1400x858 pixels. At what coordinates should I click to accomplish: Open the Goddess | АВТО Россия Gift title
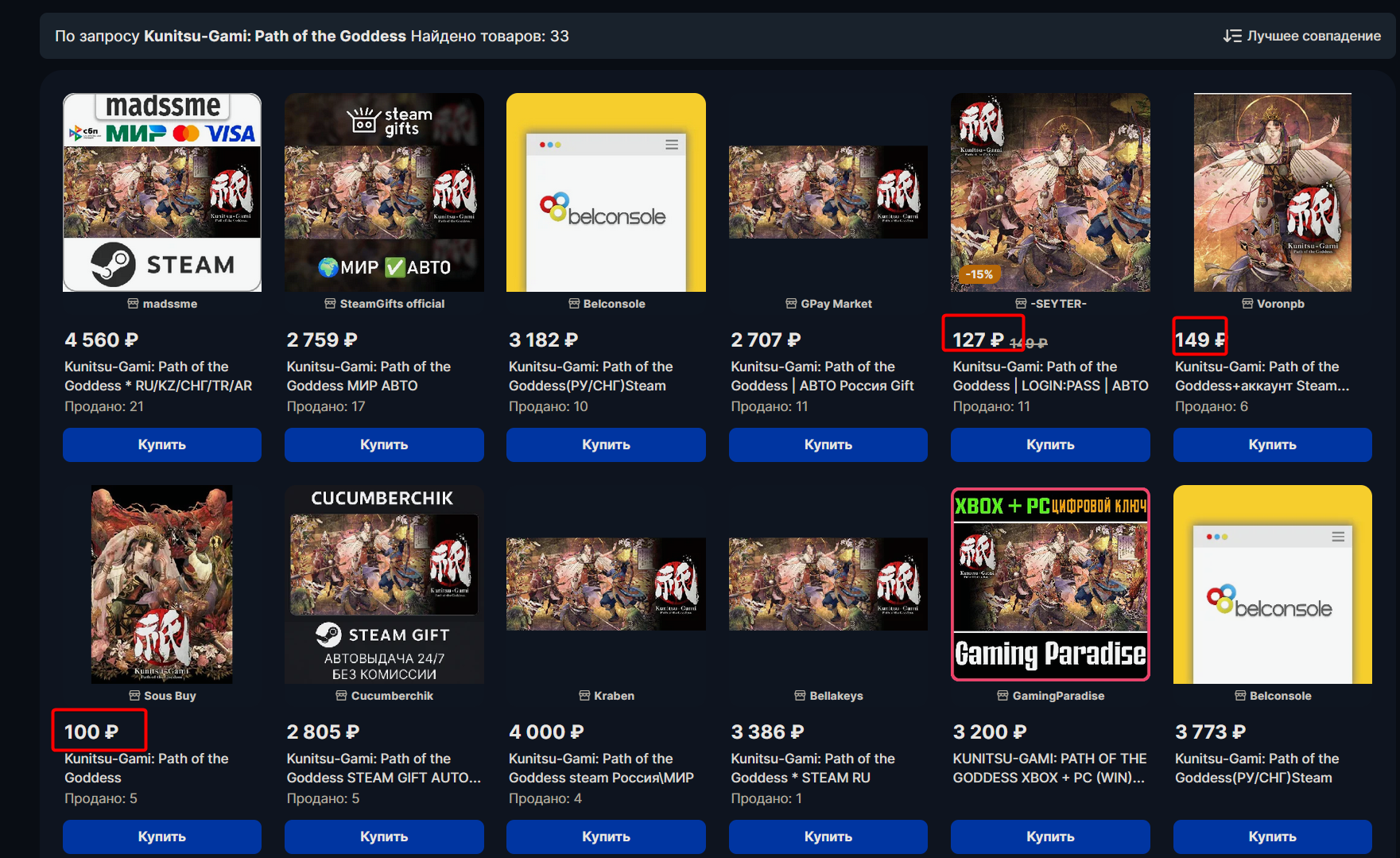tap(822, 376)
